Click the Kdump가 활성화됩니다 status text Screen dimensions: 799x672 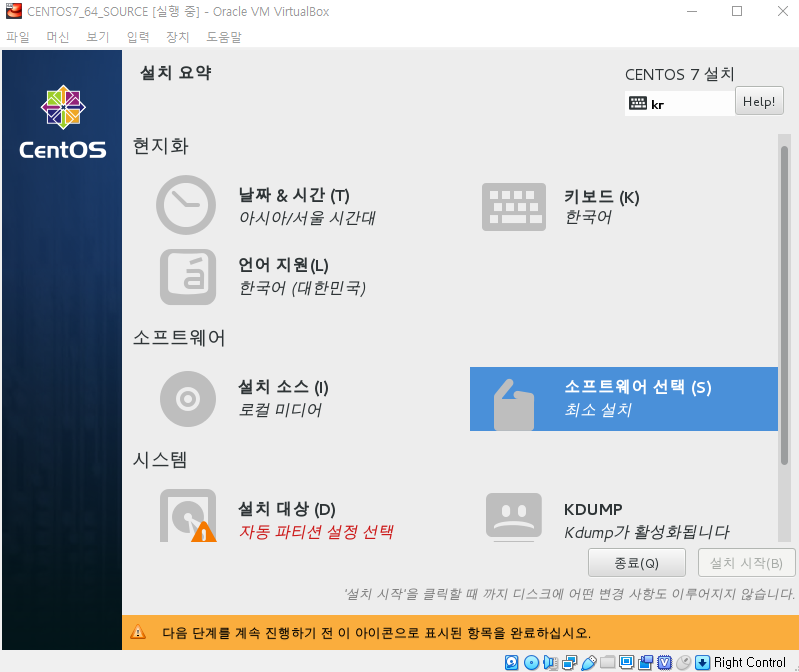(647, 532)
